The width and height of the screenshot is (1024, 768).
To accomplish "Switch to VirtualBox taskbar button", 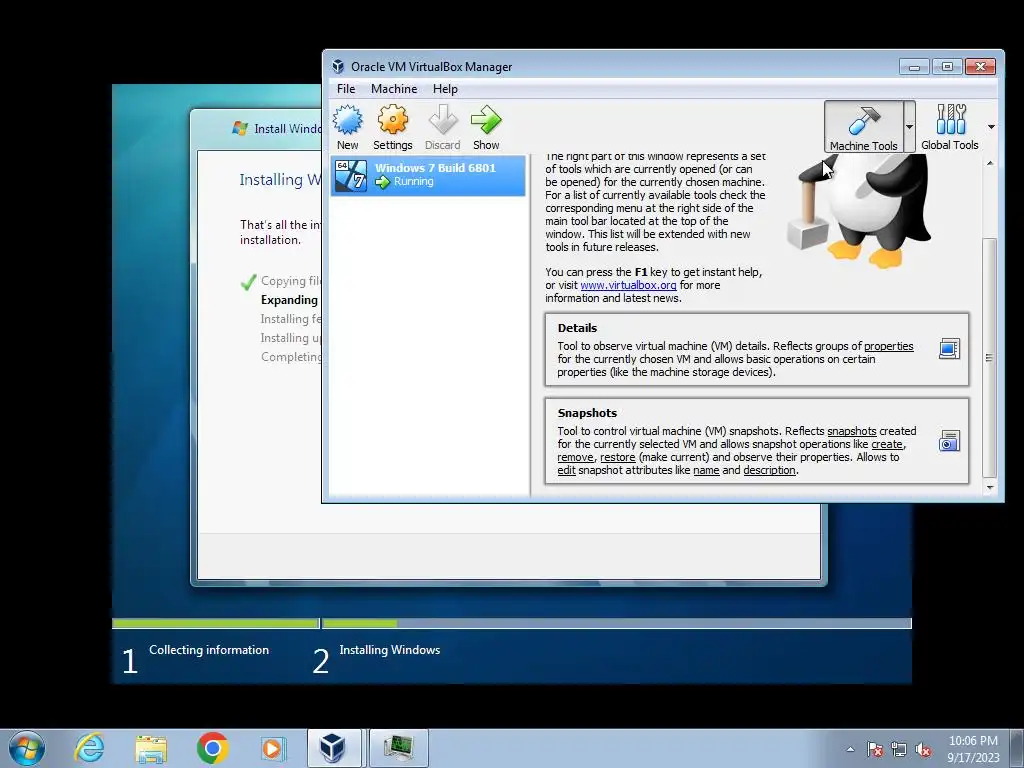I will [x=334, y=748].
